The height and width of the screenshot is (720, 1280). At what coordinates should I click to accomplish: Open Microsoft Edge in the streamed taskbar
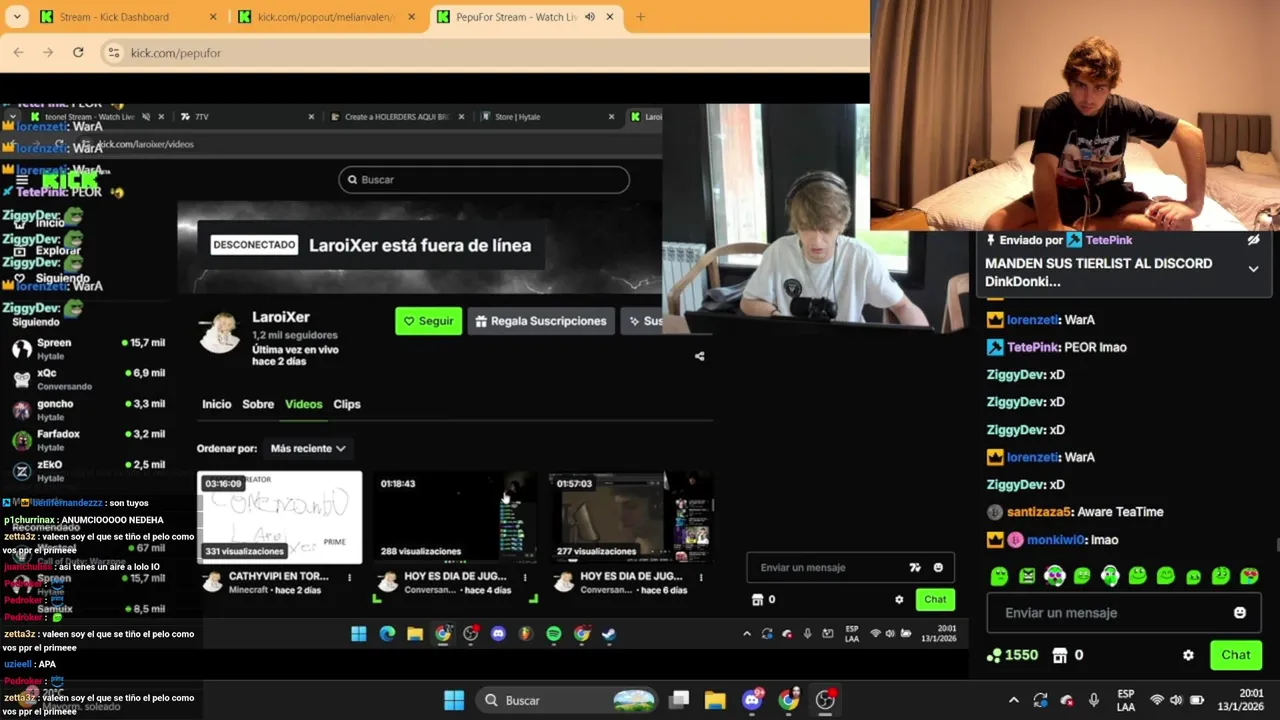pyautogui.click(x=387, y=634)
